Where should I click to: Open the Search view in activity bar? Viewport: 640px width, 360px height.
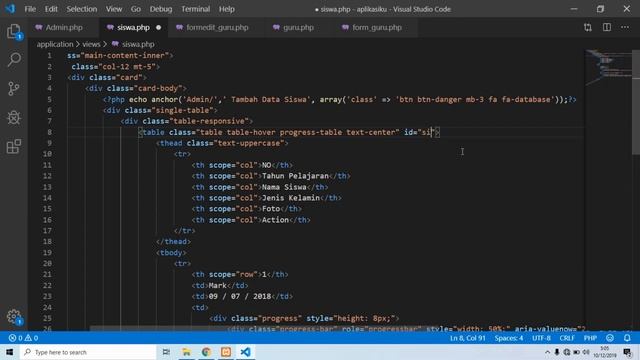click(14, 60)
